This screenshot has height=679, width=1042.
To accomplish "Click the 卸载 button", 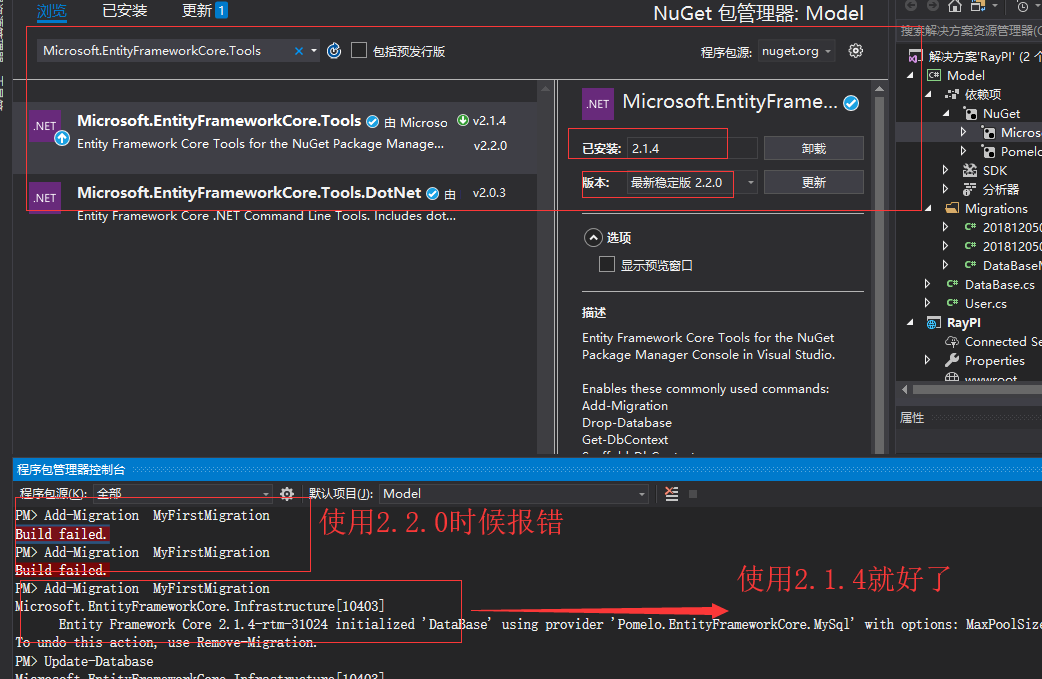I will pyautogui.click(x=813, y=148).
